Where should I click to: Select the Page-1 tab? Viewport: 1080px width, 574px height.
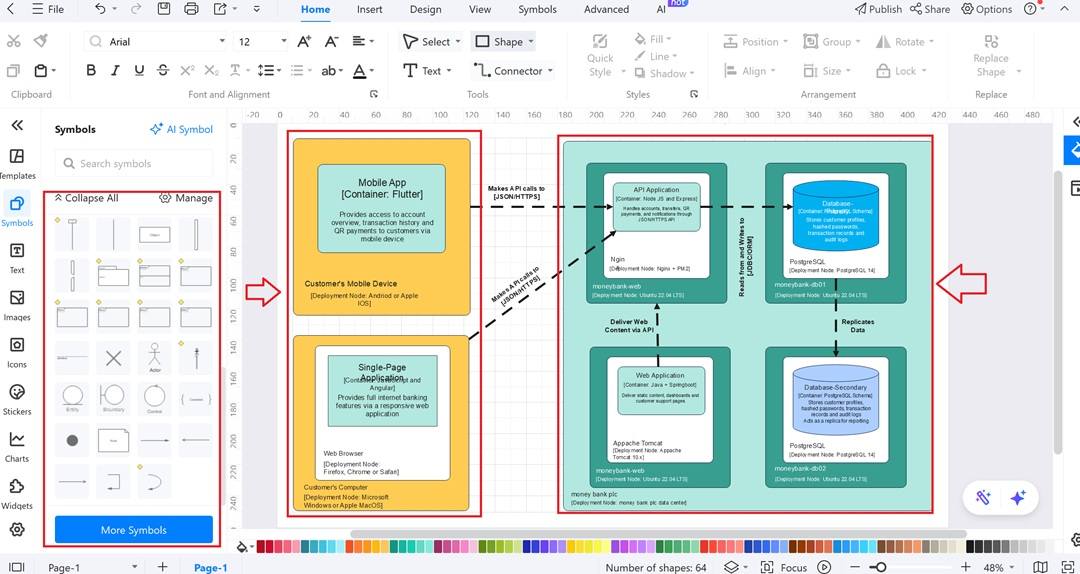coord(211,568)
